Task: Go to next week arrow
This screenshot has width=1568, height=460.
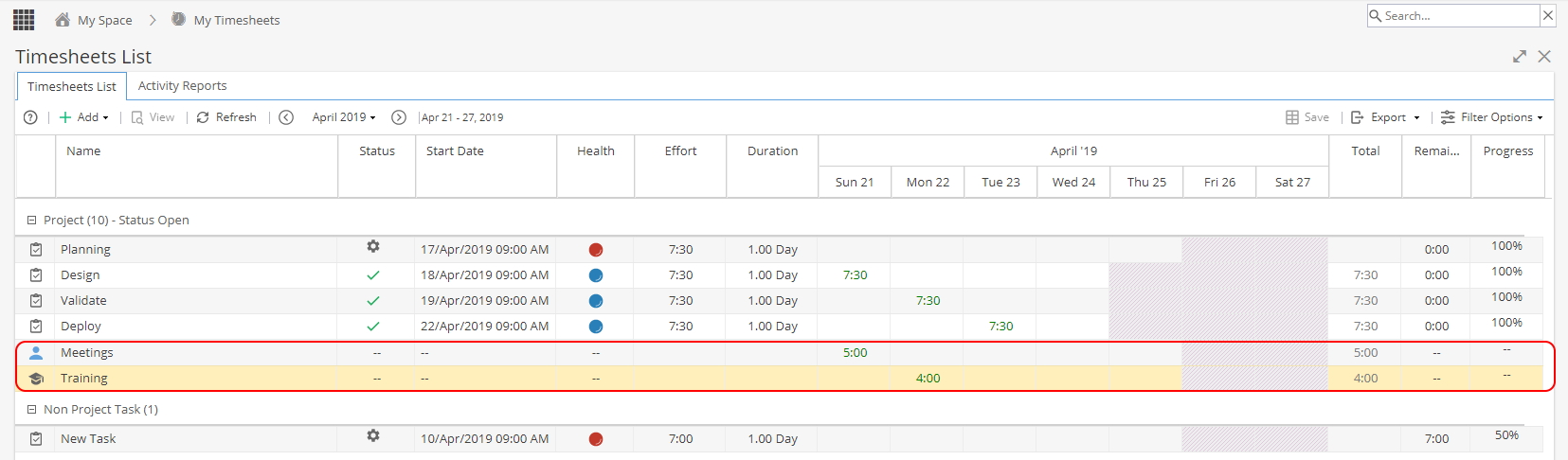Action: 399,117
